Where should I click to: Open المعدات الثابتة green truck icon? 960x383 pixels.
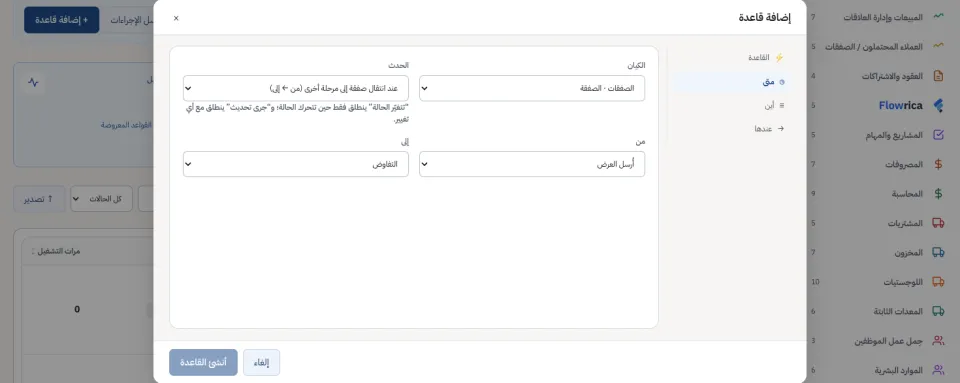938,311
